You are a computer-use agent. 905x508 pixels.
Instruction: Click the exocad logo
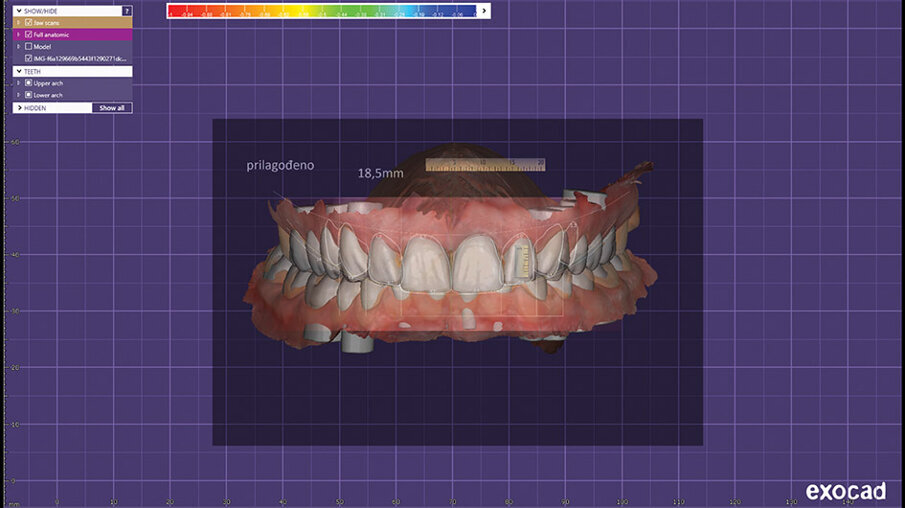(845, 491)
